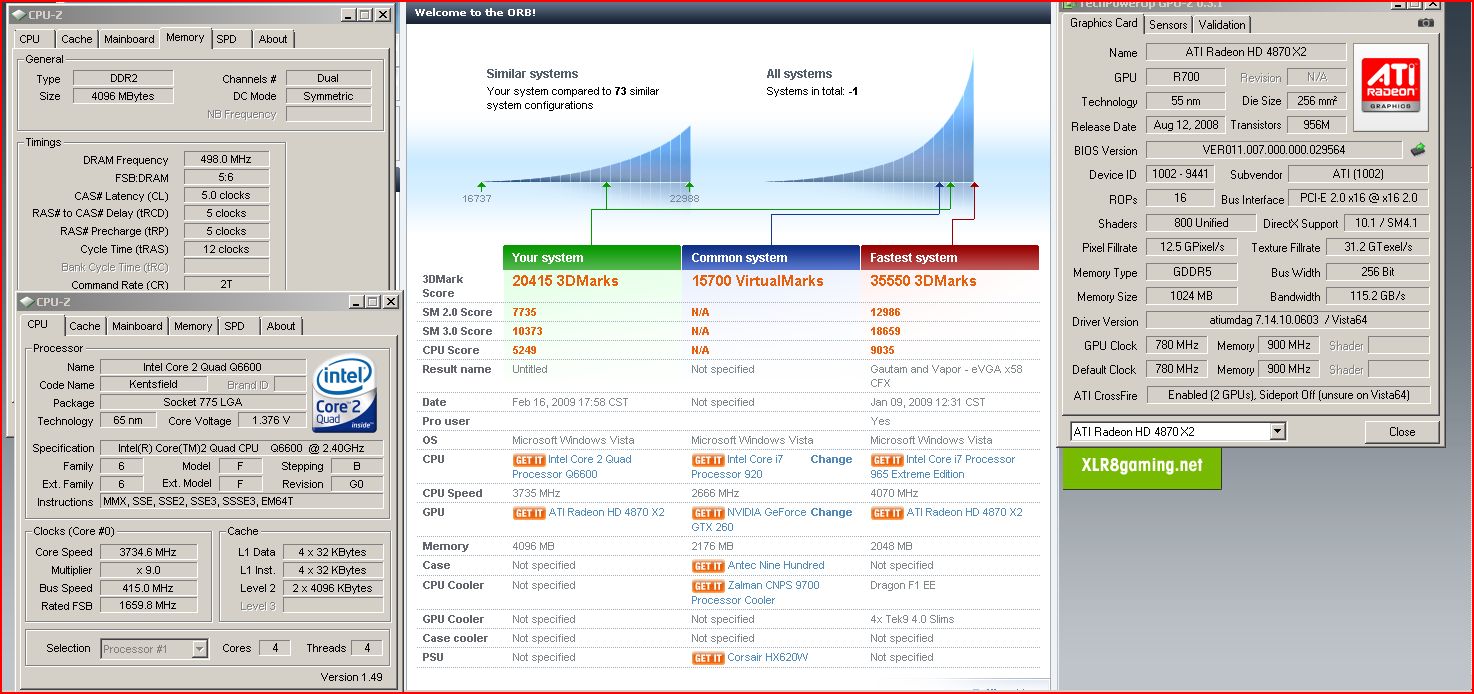Click GET IT badge for Your system GPU

pyautogui.click(x=529, y=513)
